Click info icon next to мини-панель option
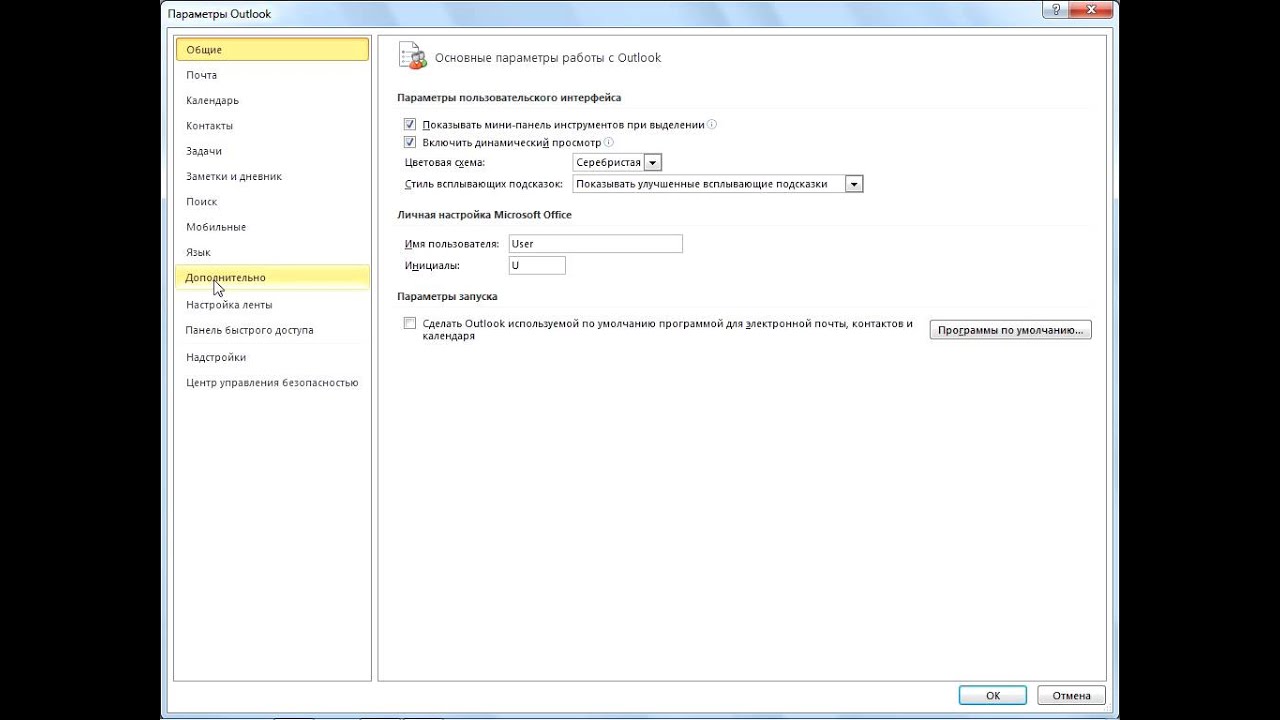Screen dimensions: 1280x720 point(712,125)
